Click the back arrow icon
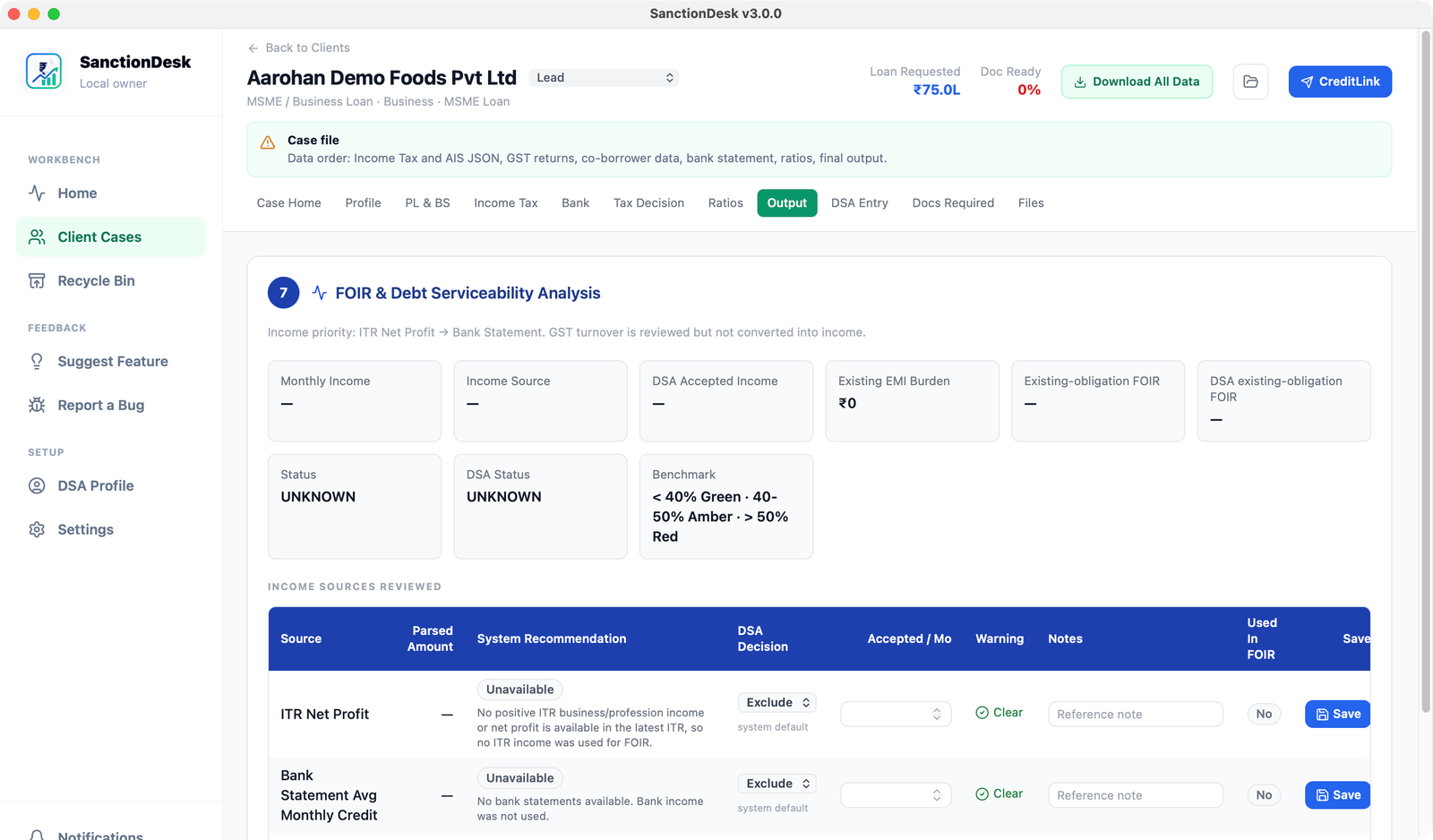Image resolution: width=1433 pixels, height=840 pixels. (253, 47)
